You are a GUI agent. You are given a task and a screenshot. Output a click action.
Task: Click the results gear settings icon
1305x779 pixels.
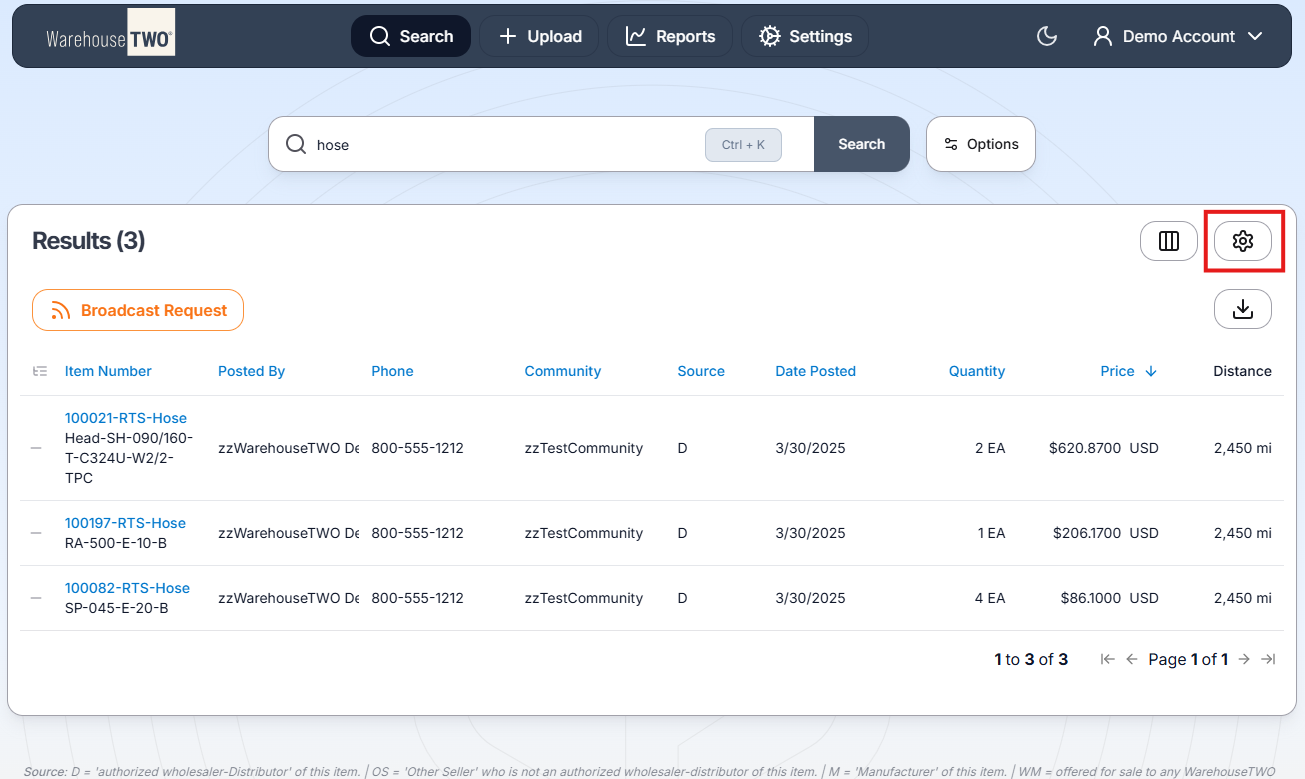(1242, 241)
